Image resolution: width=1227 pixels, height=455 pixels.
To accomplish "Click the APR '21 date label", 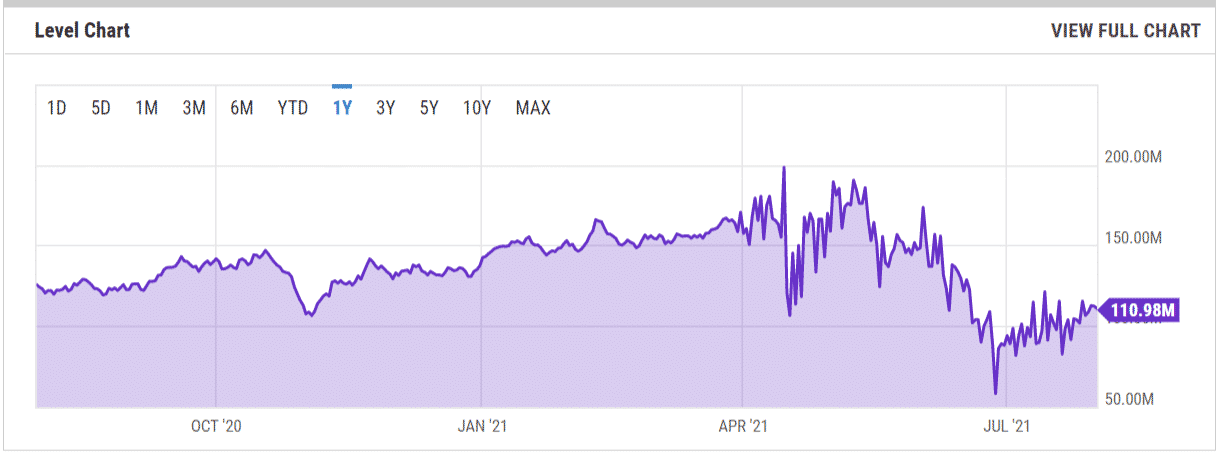I will tap(743, 426).
